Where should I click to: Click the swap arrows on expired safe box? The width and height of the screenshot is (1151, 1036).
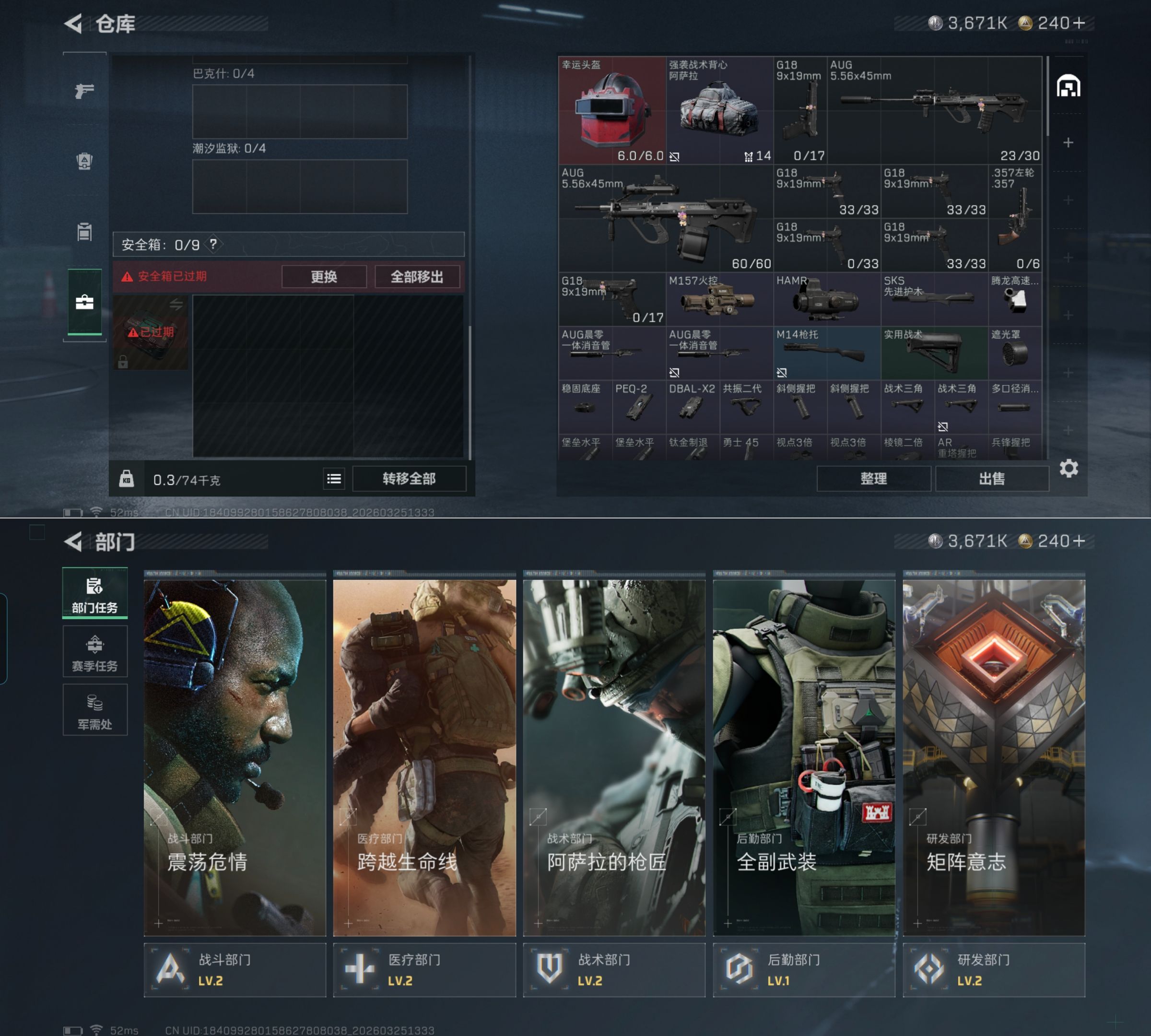pyautogui.click(x=176, y=305)
